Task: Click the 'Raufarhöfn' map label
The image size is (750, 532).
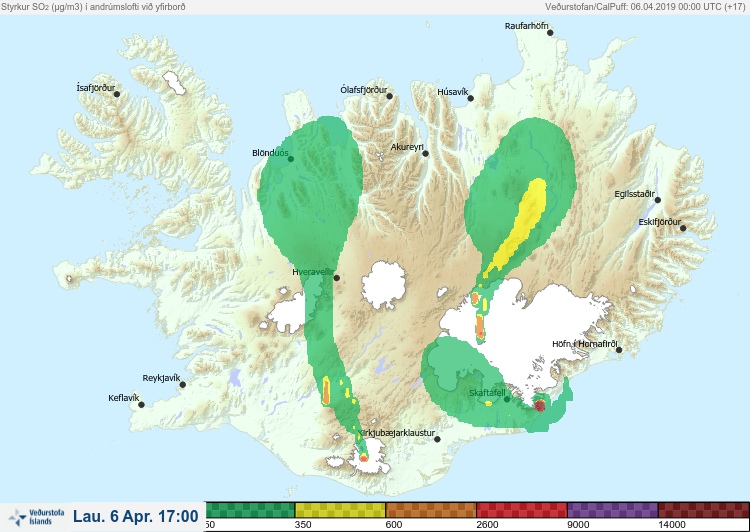Action: 527,26
